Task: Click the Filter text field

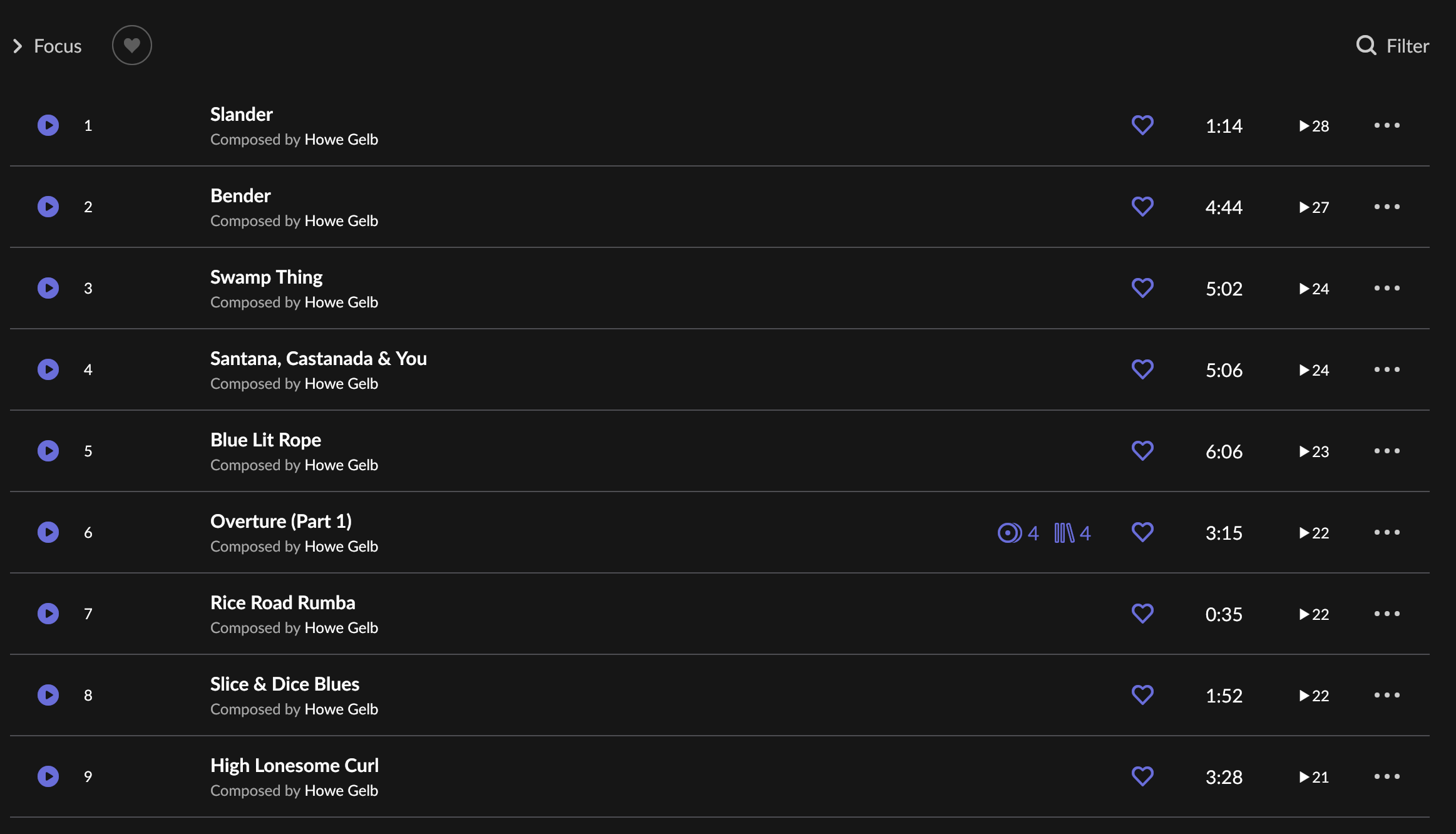Action: coord(1407,46)
